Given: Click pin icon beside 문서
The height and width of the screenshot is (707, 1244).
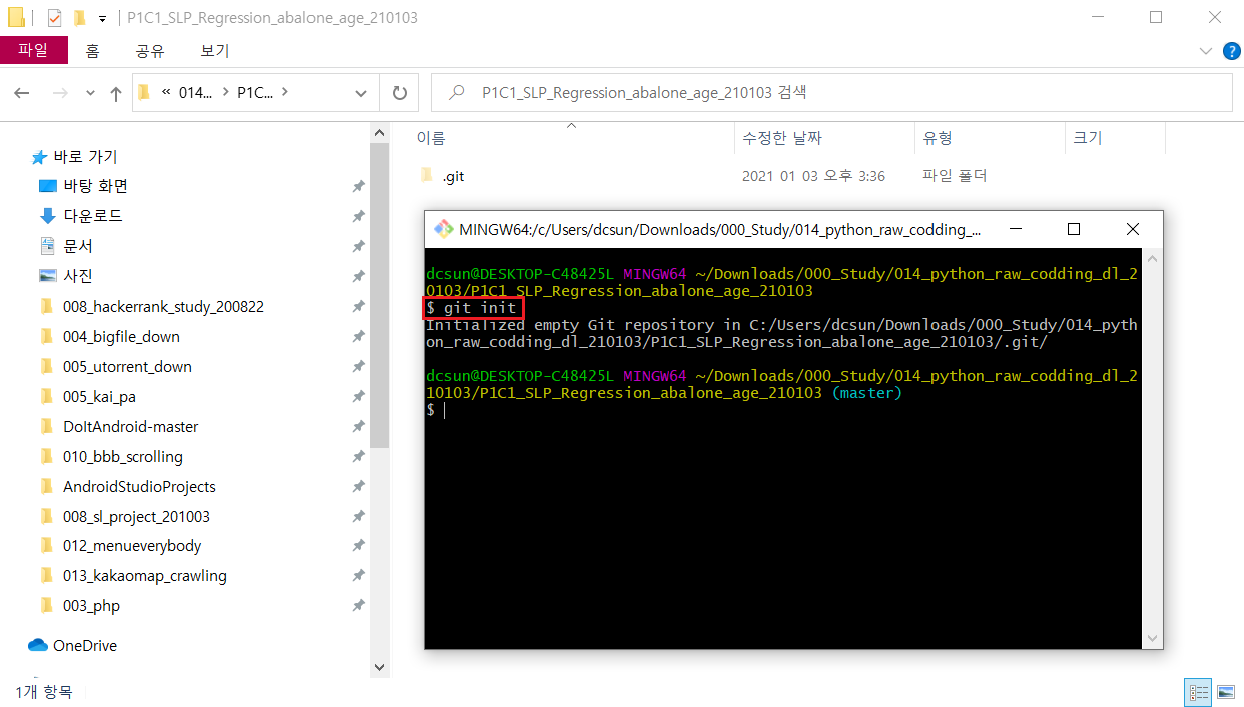Looking at the screenshot, I should pyautogui.click(x=358, y=247).
